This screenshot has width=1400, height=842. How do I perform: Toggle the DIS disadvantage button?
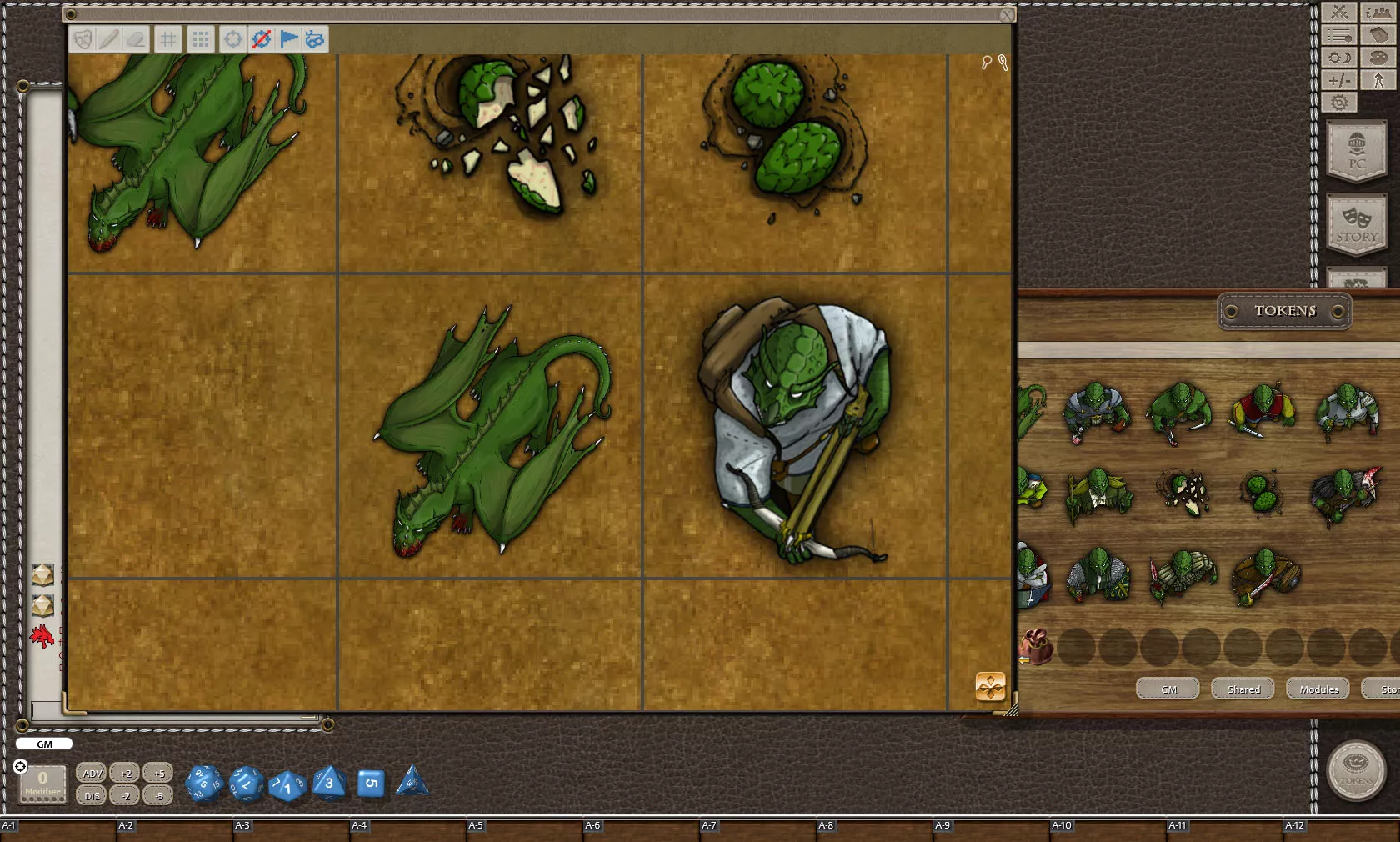[92, 795]
